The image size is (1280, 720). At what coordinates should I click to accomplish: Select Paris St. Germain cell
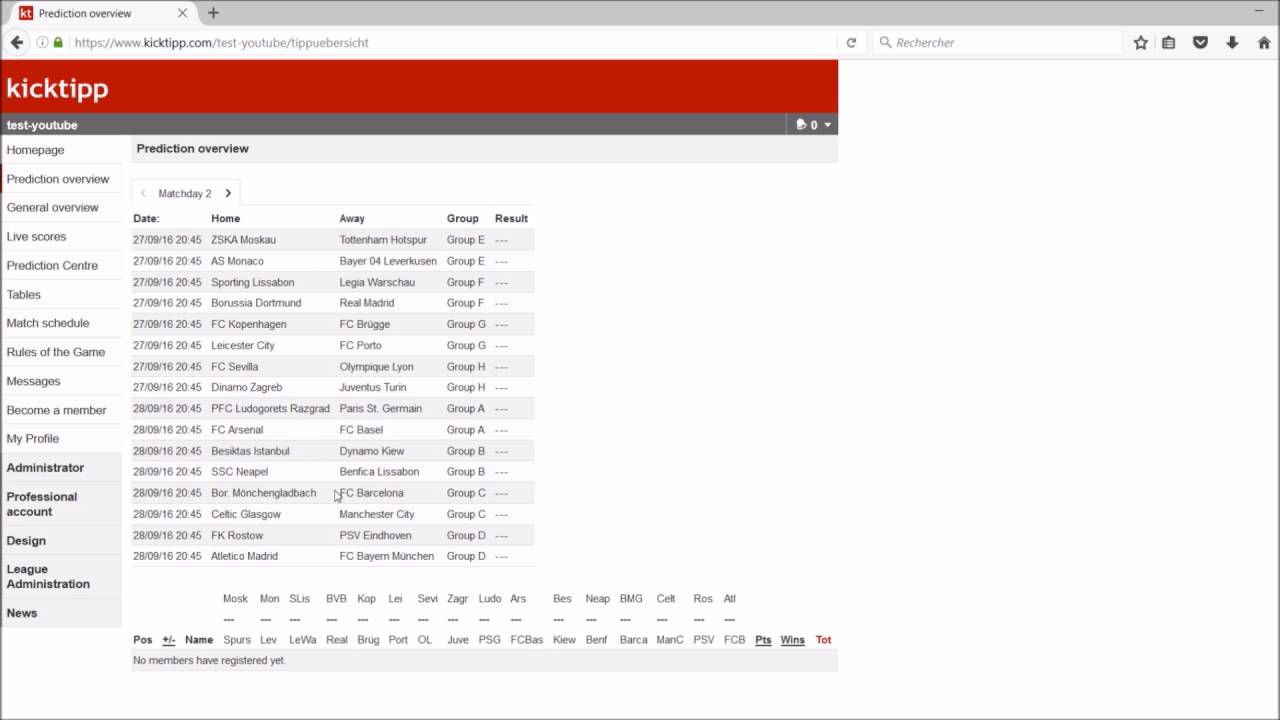click(x=381, y=409)
